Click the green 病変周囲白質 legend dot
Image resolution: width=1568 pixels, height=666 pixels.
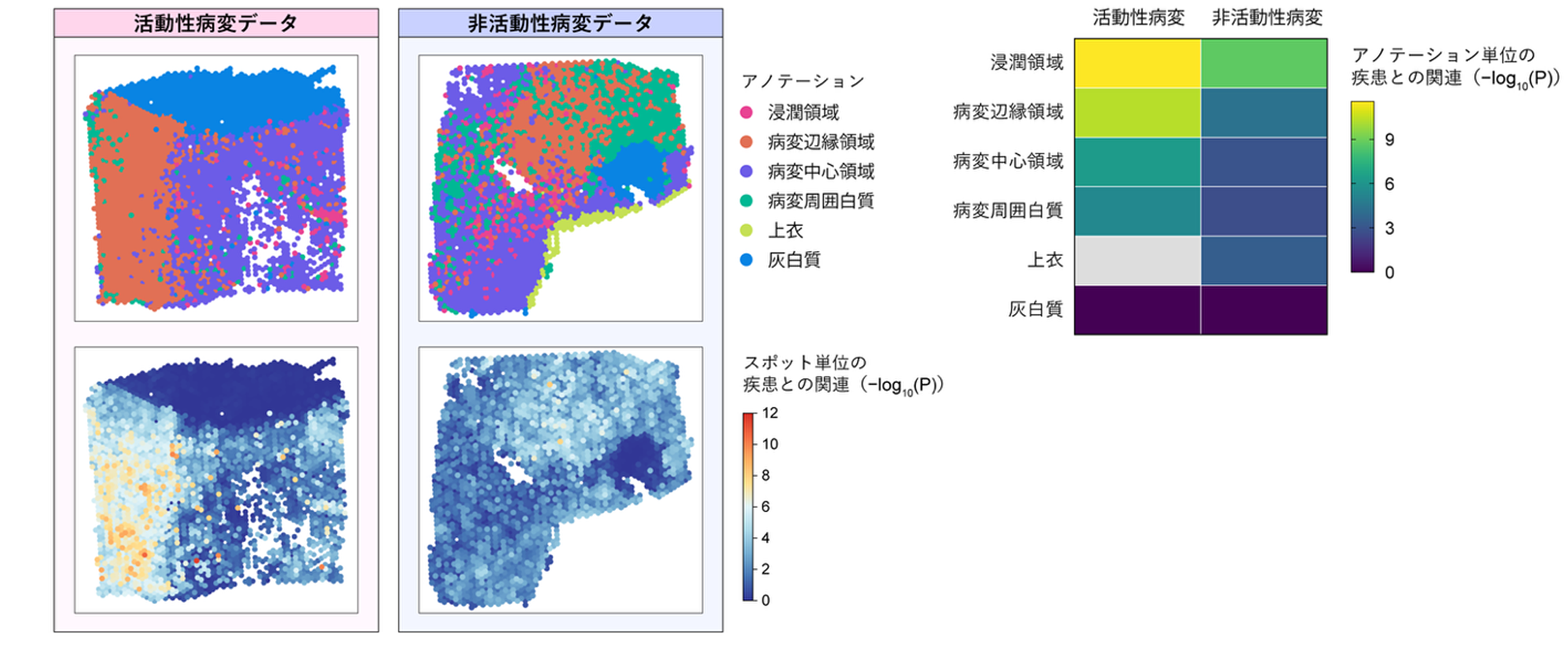pos(746,201)
